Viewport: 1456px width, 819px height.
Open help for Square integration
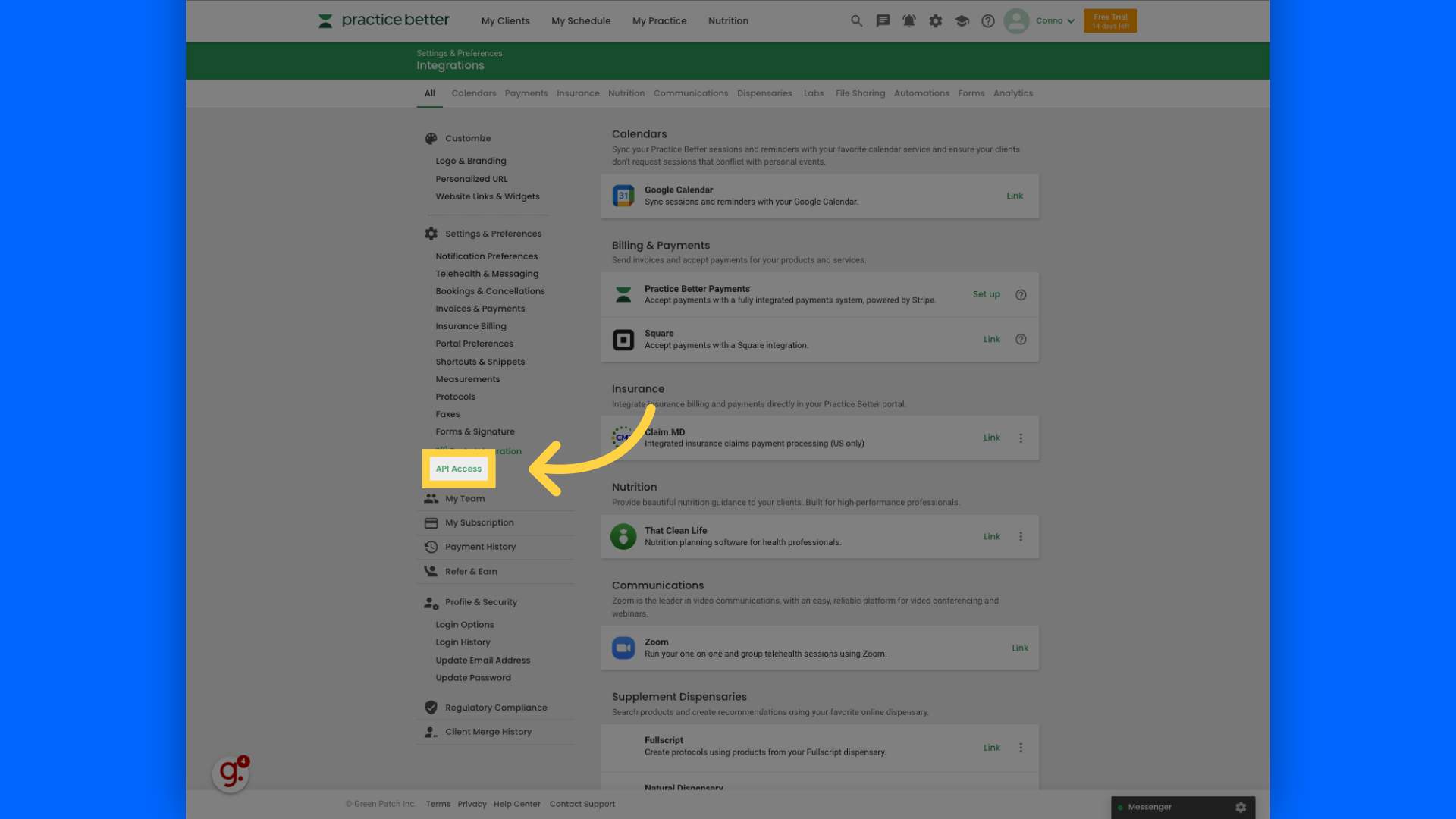(x=1021, y=340)
